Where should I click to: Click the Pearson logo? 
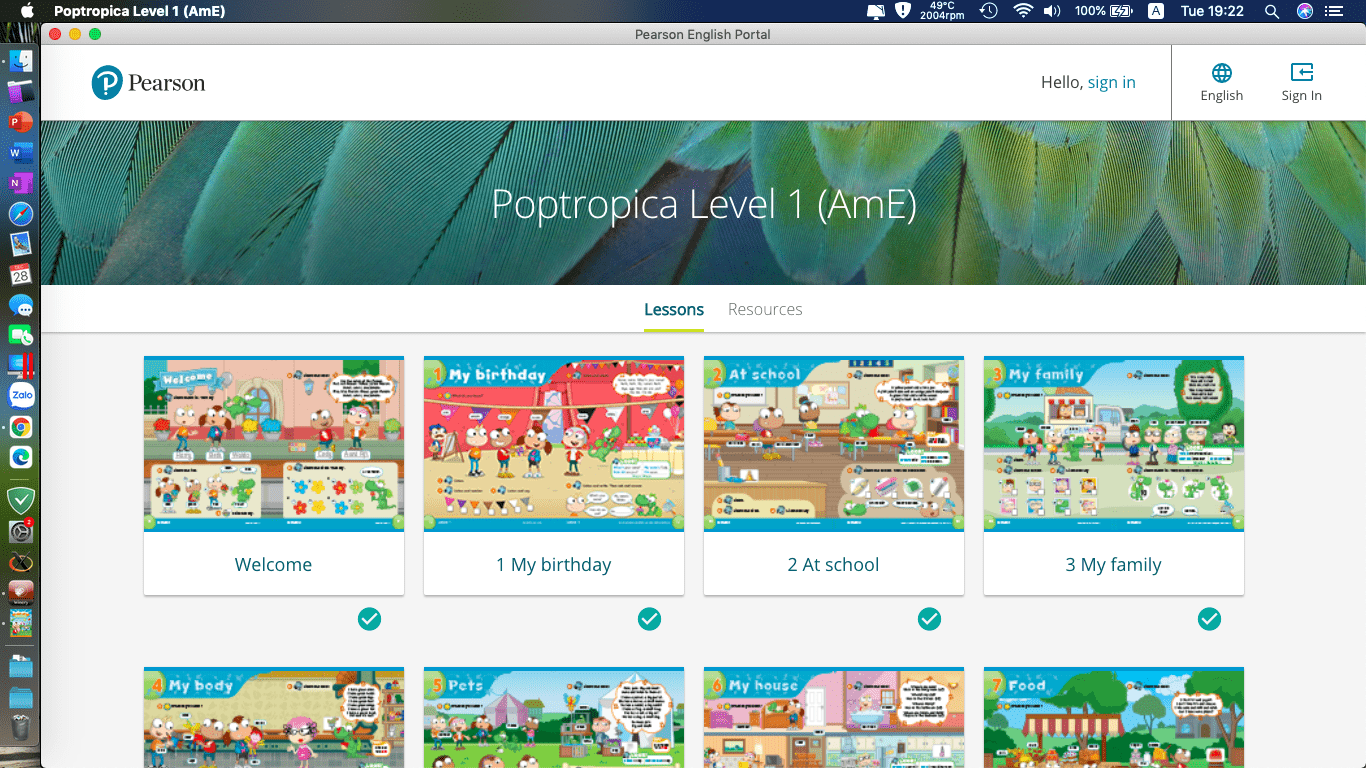pos(148,82)
